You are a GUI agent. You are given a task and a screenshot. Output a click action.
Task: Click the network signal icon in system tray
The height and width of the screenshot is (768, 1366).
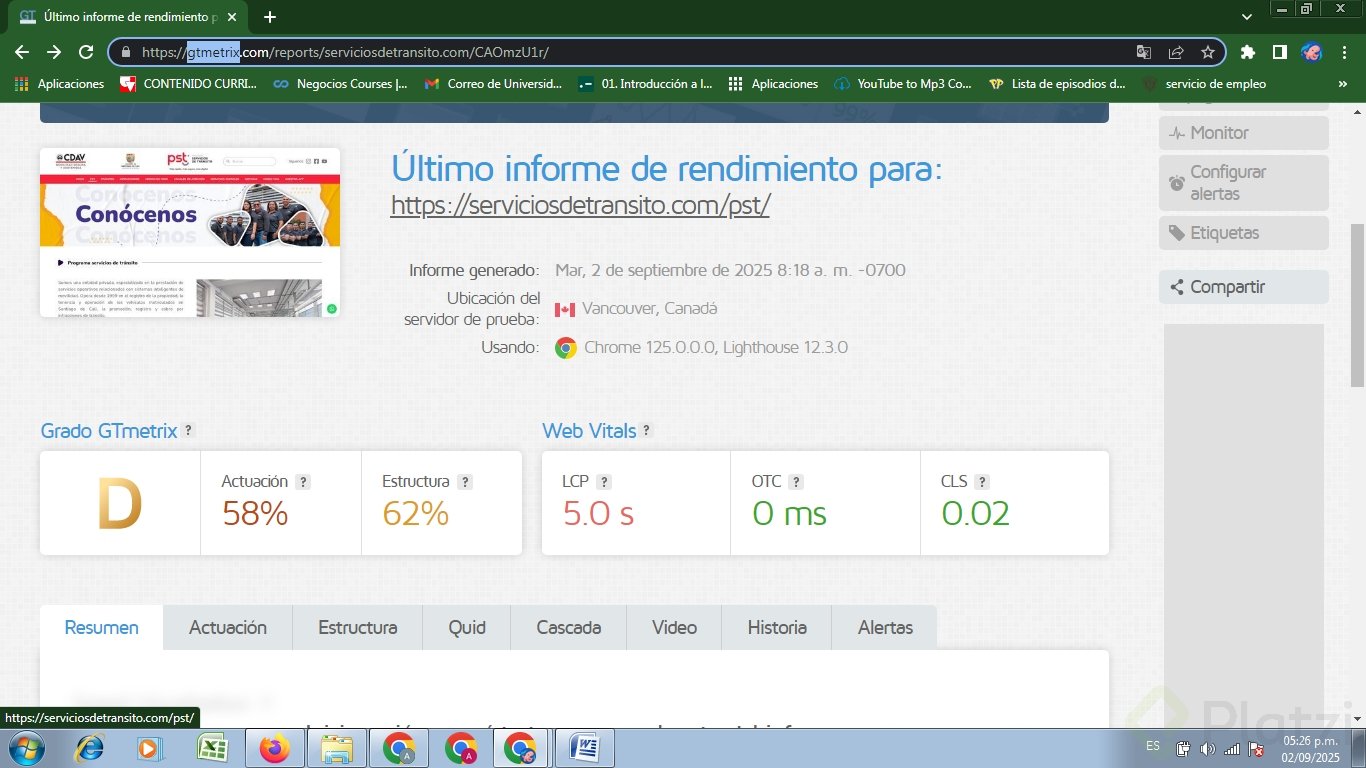pyautogui.click(x=1232, y=749)
